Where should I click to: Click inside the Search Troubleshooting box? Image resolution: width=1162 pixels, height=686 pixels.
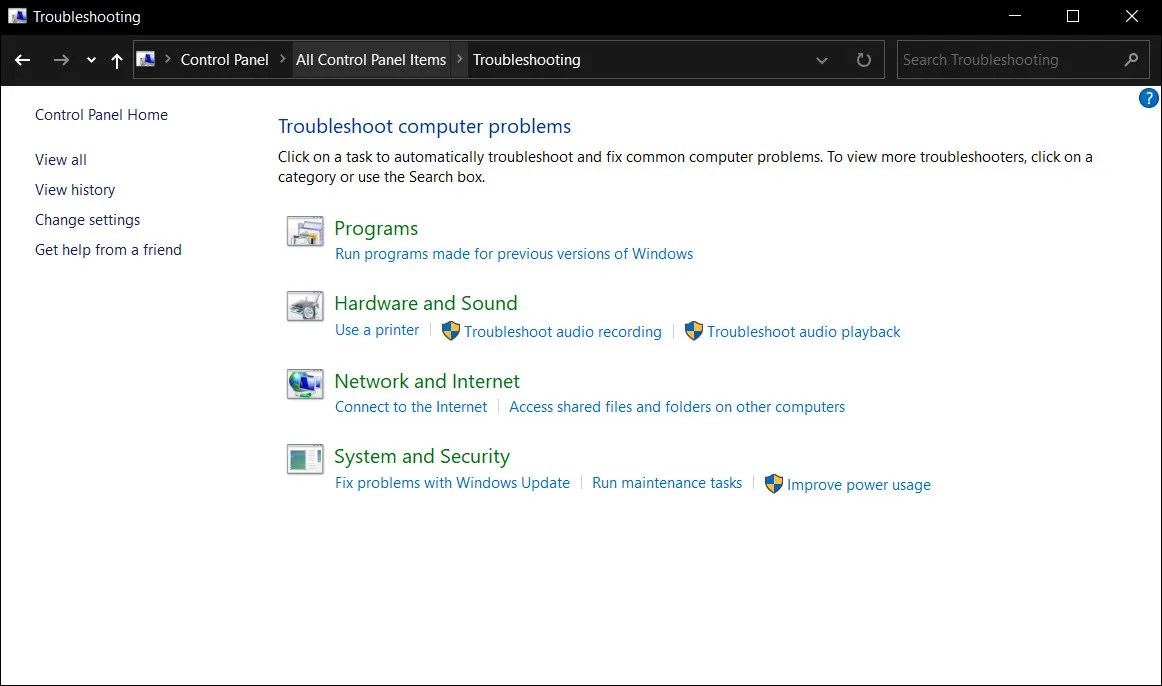coord(1000,59)
